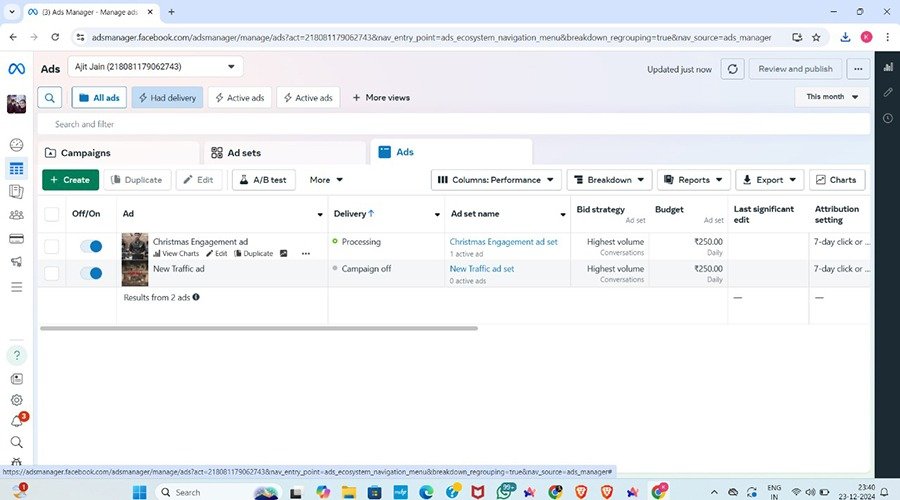Open the Reports dropdown
Viewport: 900px width, 500px height.
pos(693,180)
